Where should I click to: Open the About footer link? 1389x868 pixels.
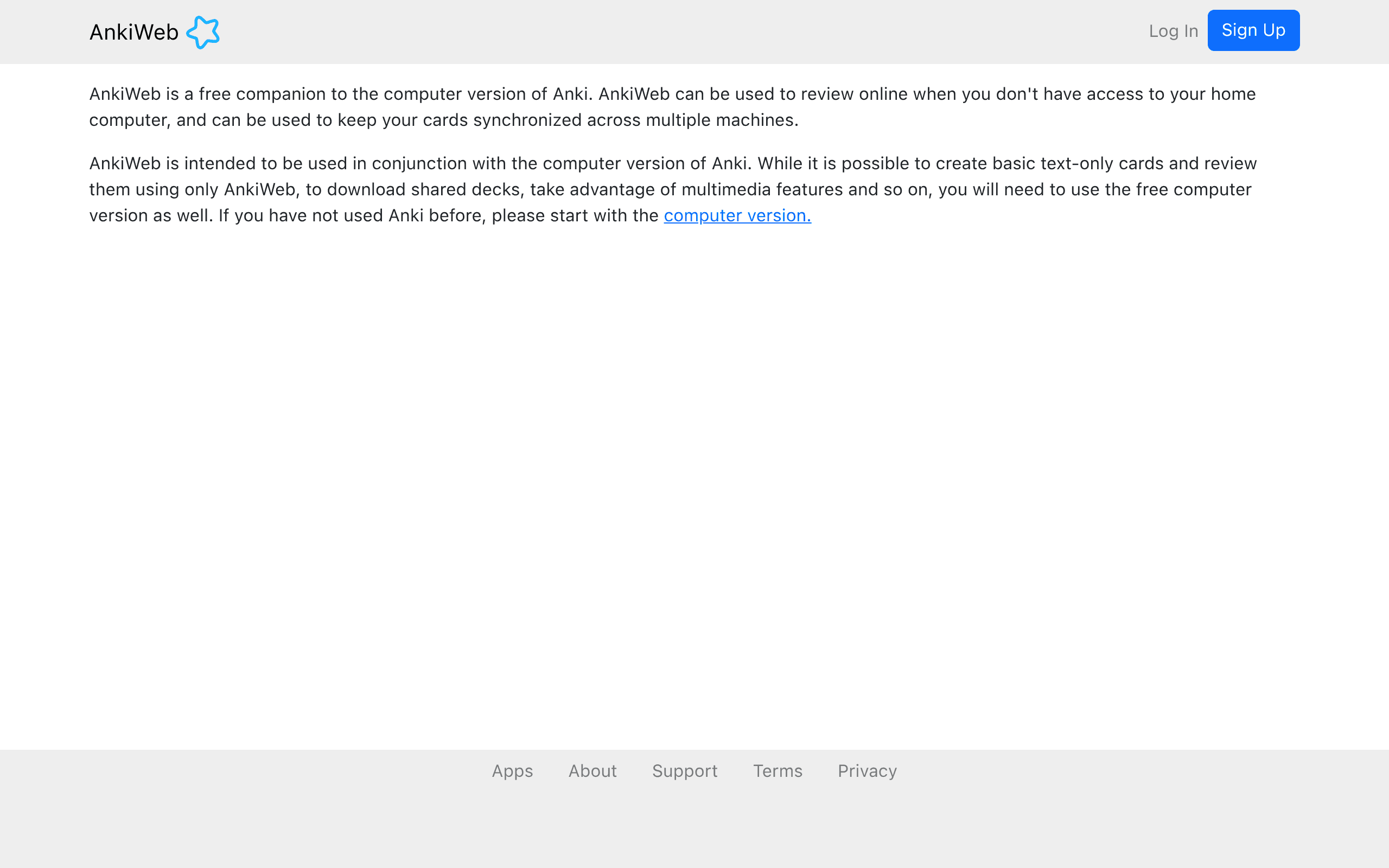point(592,770)
